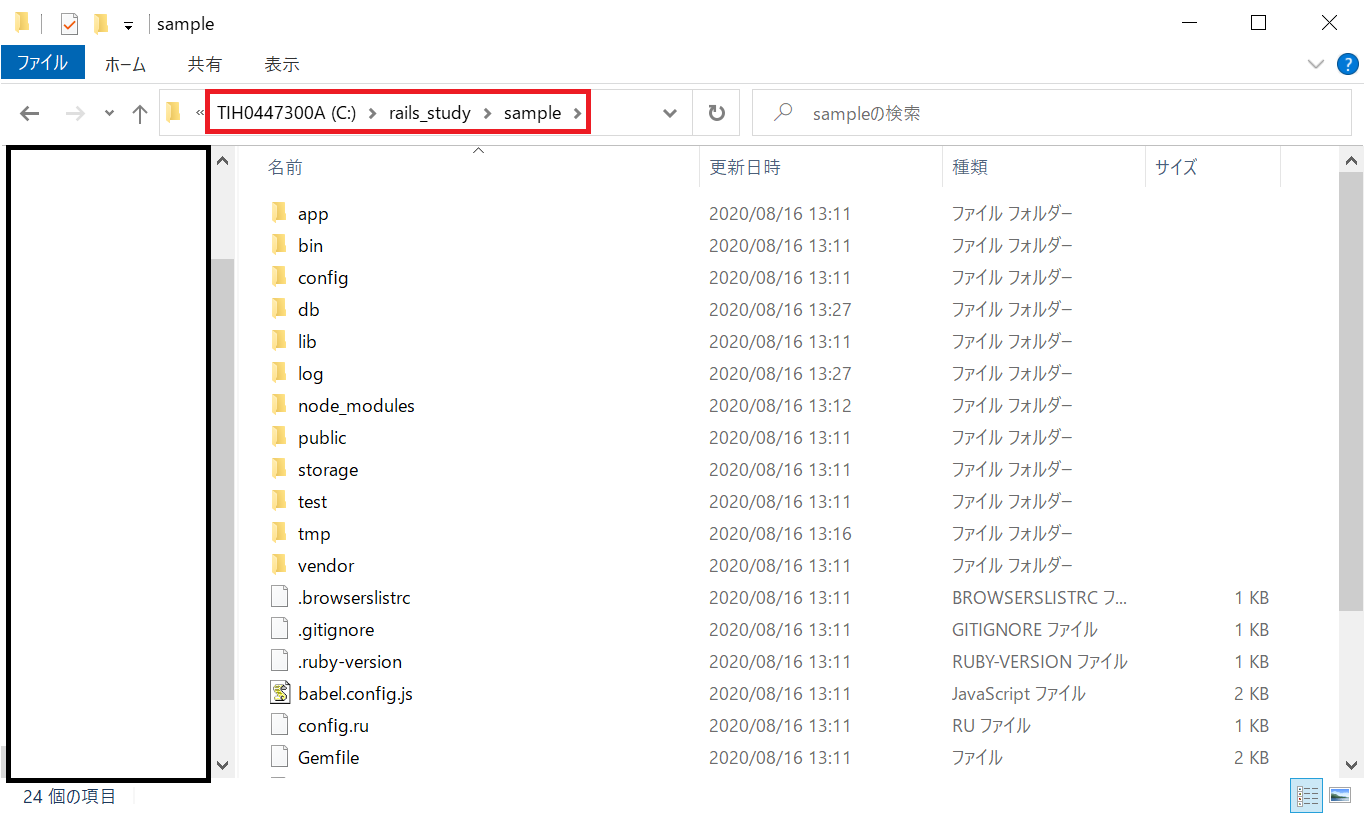Viewport: 1365px width, 814px height.
Task: Select the Gemfile file name
Action: [x=328, y=757]
